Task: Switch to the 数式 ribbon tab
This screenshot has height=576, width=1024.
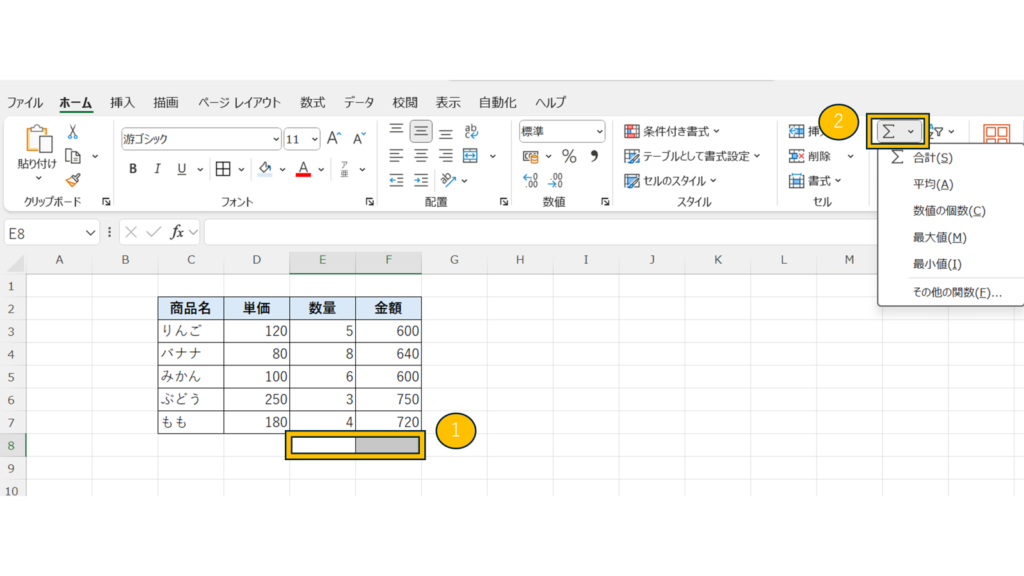Action: pos(313,102)
